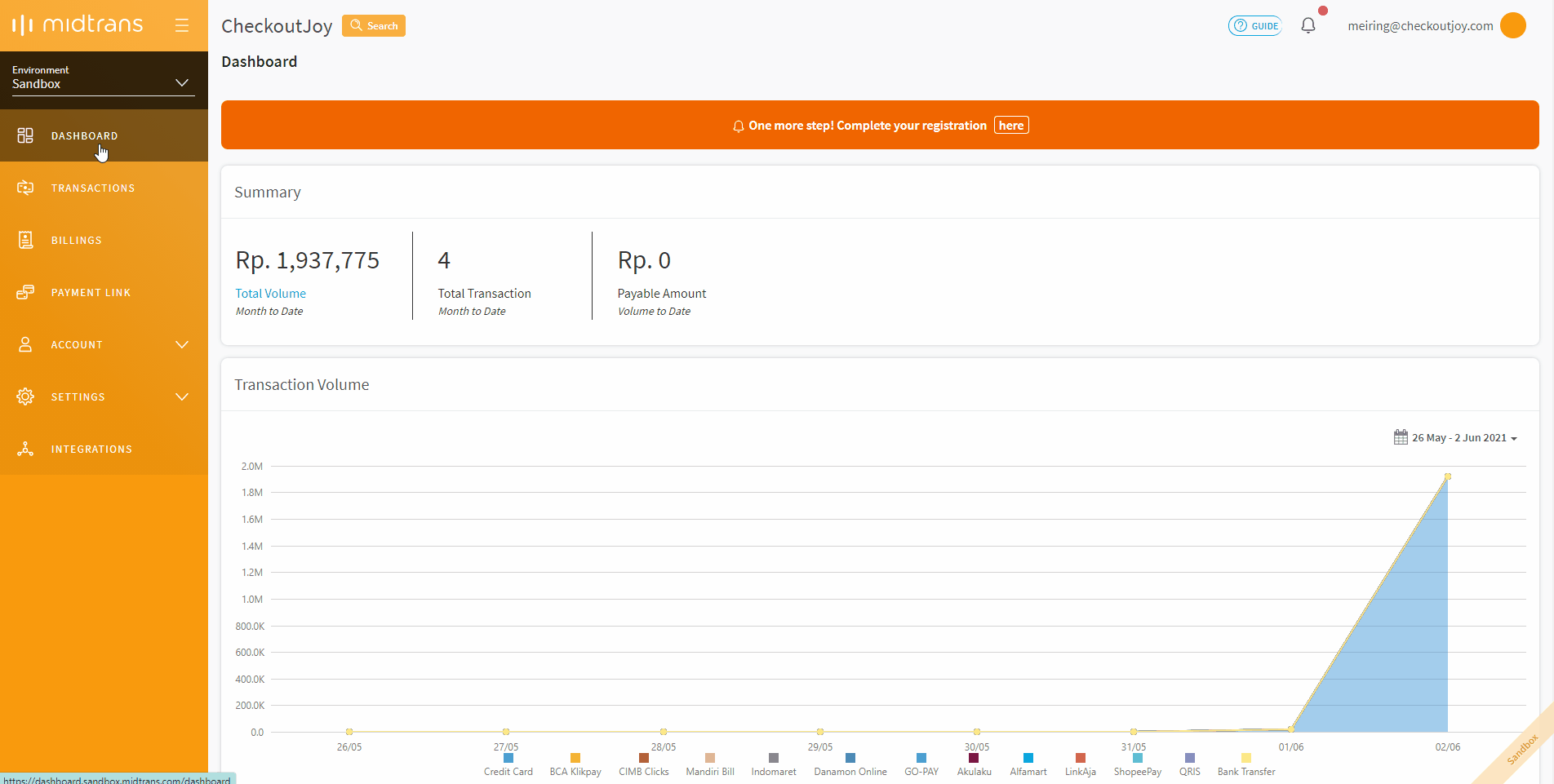Toggle Indomaret legend swatch
Screen dimensions: 1554x784
(x=774, y=758)
